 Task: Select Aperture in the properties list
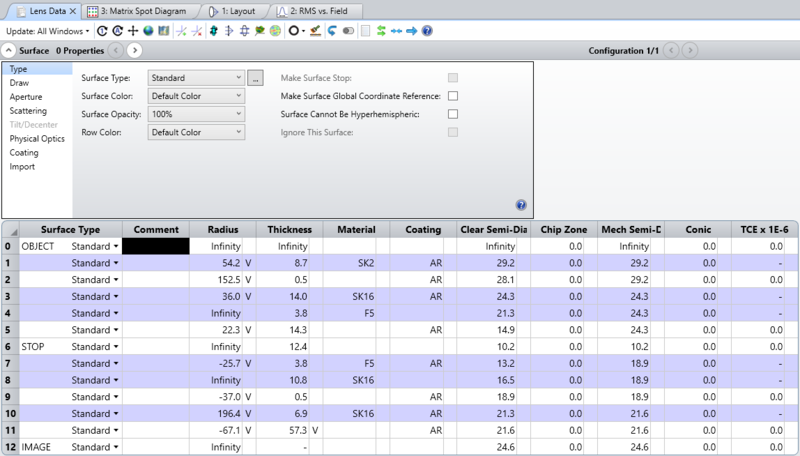coord(26,97)
